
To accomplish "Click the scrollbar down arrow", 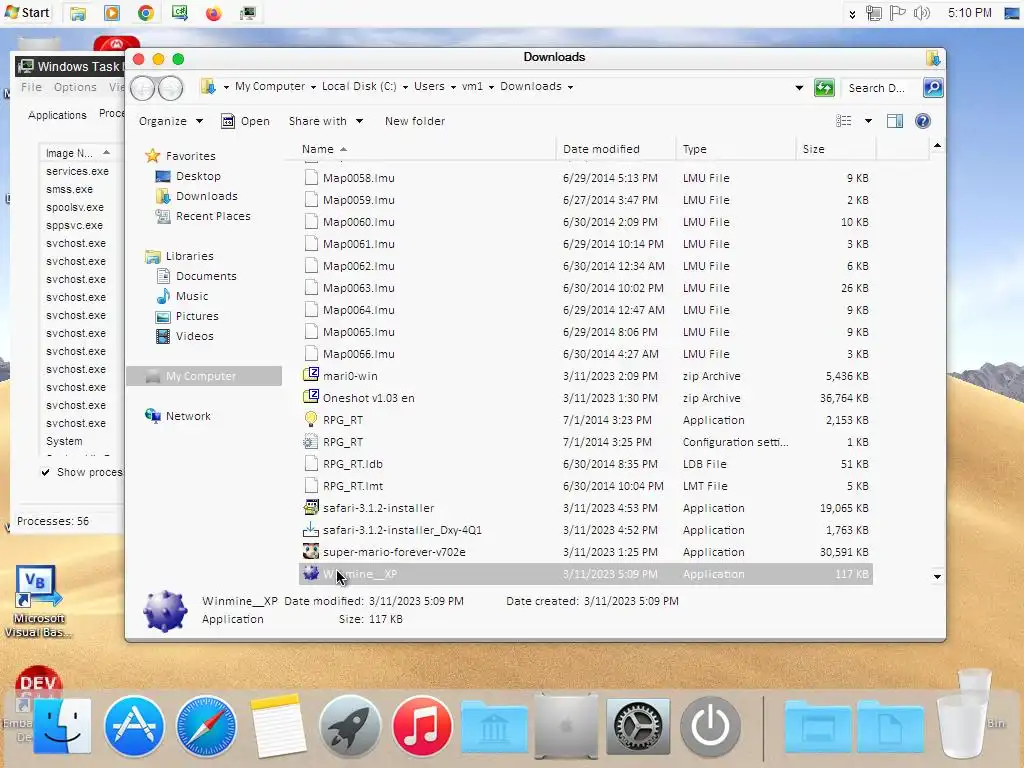I will click(x=937, y=577).
